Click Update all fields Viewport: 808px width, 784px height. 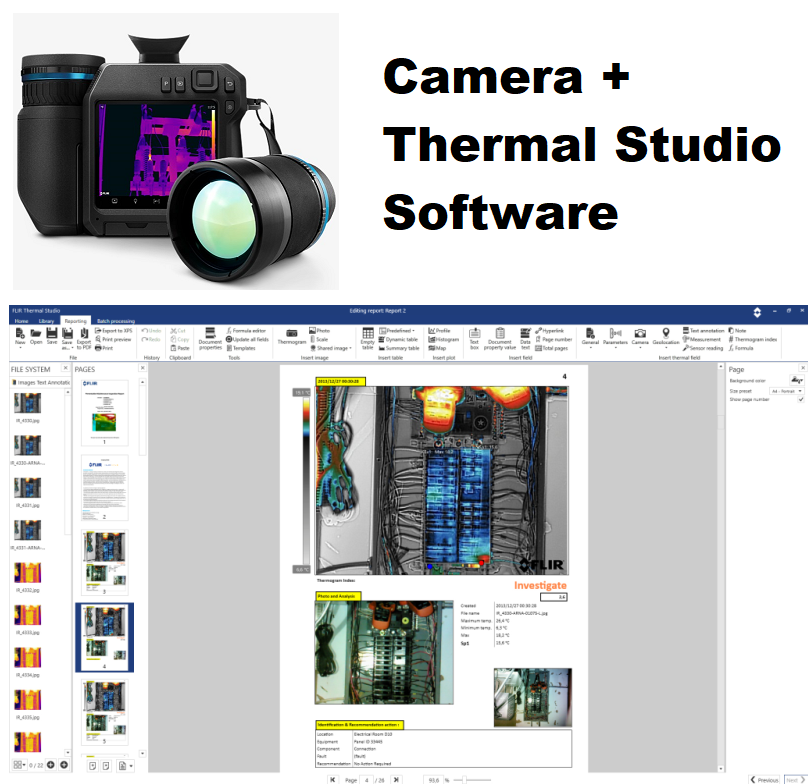tap(247, 339)
